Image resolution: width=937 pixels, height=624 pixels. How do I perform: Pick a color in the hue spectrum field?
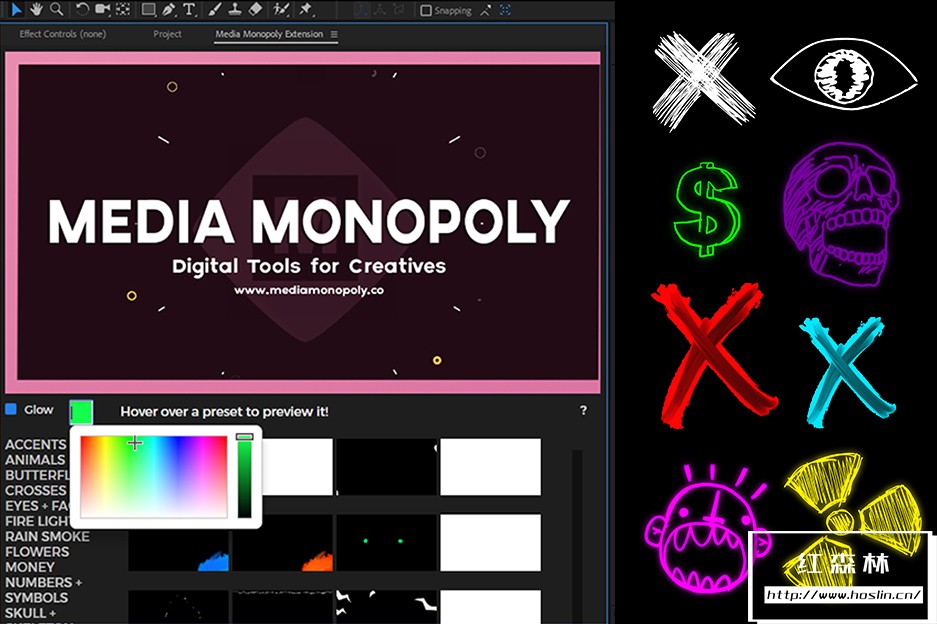(154, 476)
